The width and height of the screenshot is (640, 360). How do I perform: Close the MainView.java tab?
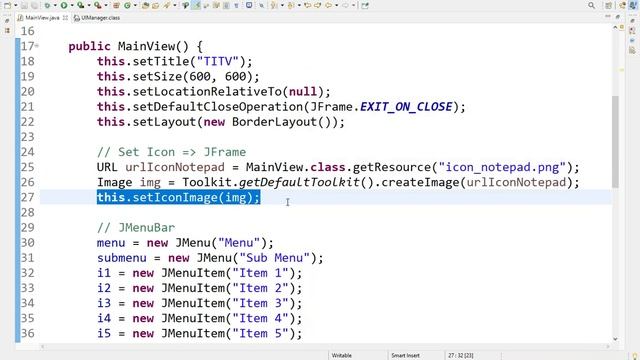pos(65,18)
